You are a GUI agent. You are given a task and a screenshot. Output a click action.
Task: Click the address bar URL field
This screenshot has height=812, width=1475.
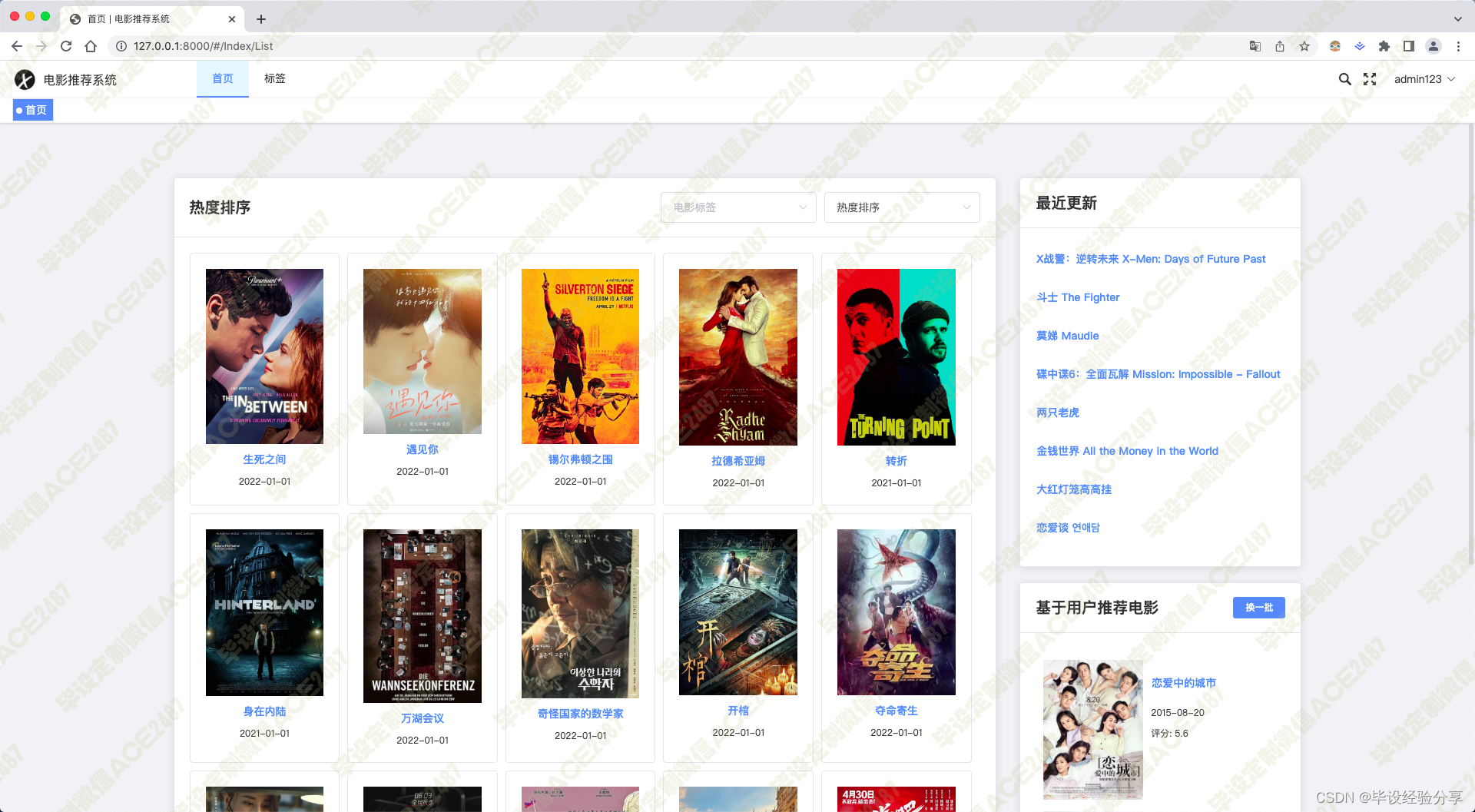[676, 46]
